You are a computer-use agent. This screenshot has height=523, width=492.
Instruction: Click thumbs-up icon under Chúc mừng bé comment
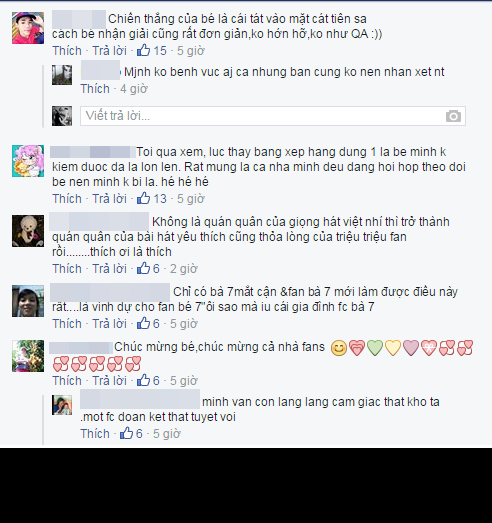(x=143, y=380)
